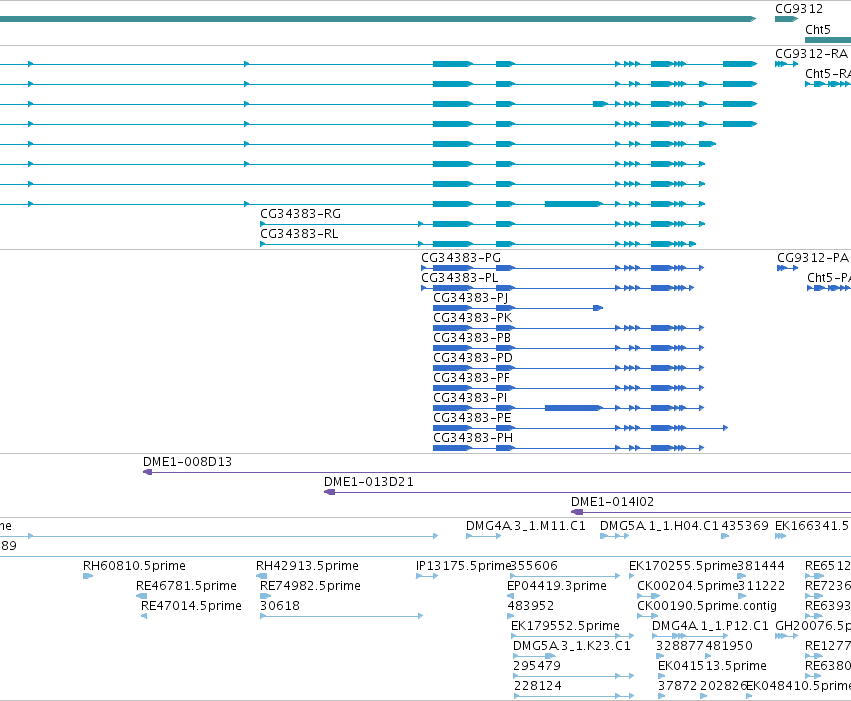Image resolution: width=851 pixels, height=701 pixels.
Task: Select the CG34383-RG transcript label
Action: (301, 214)
